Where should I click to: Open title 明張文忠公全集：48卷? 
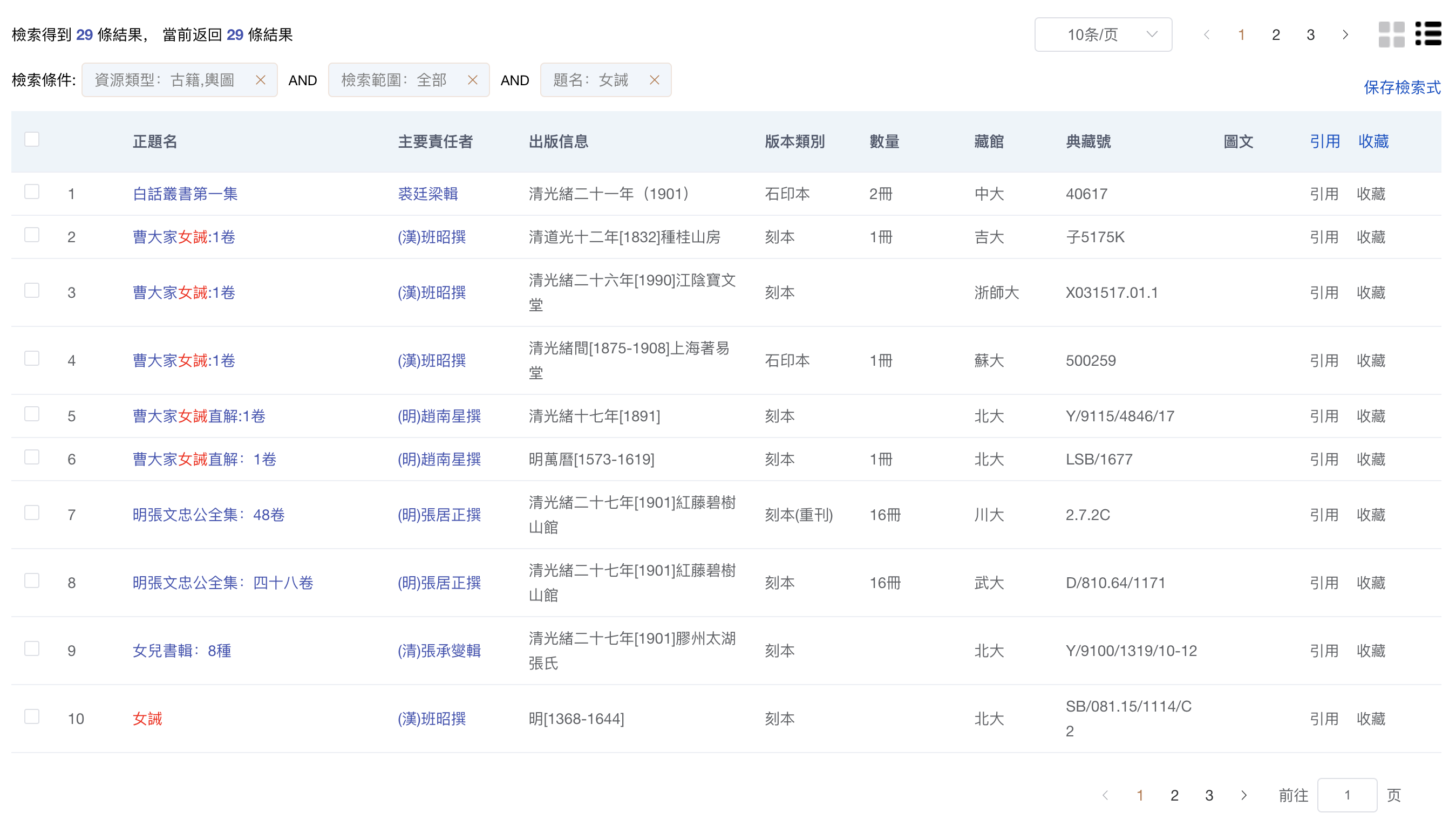tap(208, 515)
